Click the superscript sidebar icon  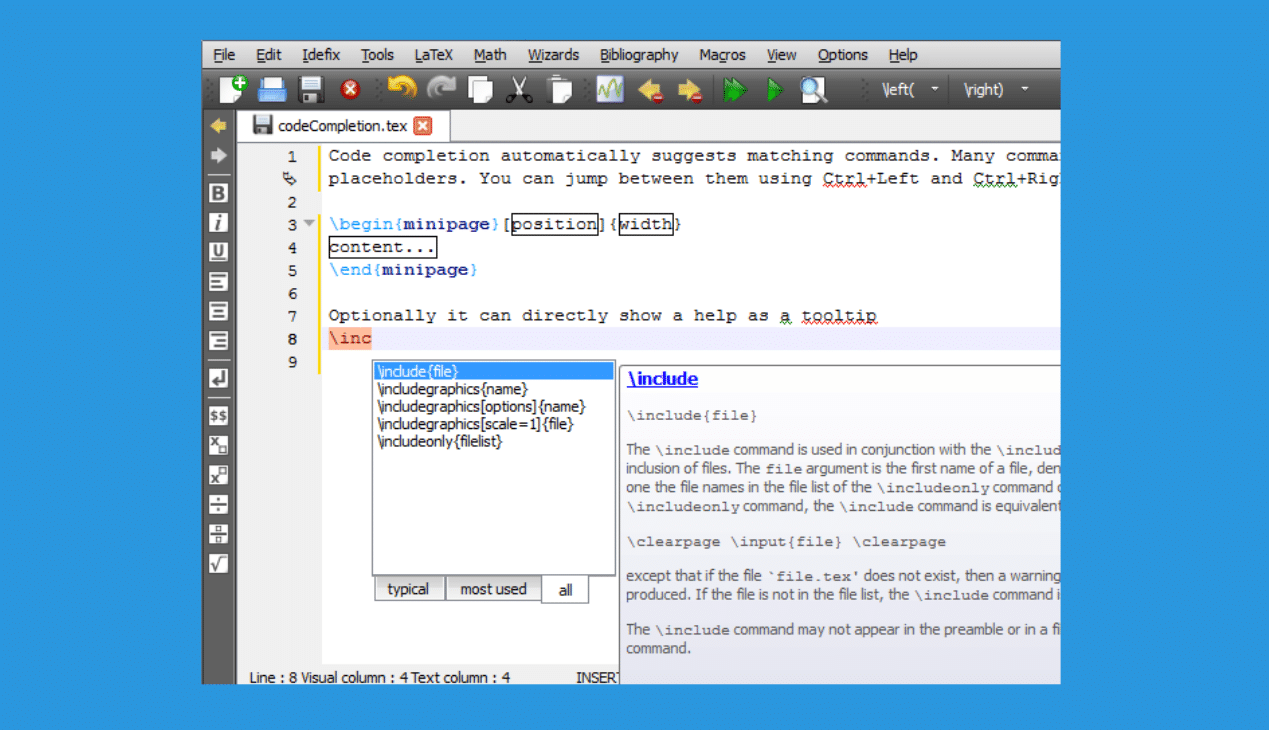(x=218, y=474)
